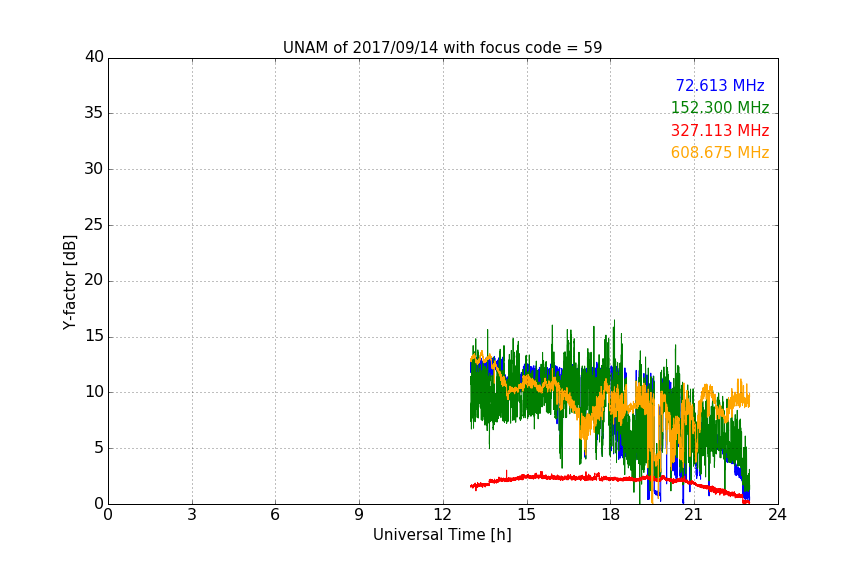Viewport: 864px width, 576px height.
Task: Select the green 152.300 MHz legend label
Action: [x=720, y=107]
